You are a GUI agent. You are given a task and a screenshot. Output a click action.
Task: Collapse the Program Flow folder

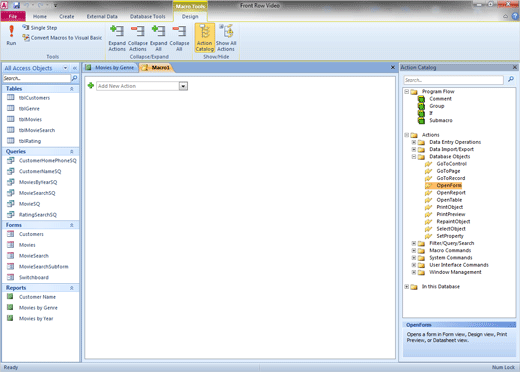[x=407, y=91]
